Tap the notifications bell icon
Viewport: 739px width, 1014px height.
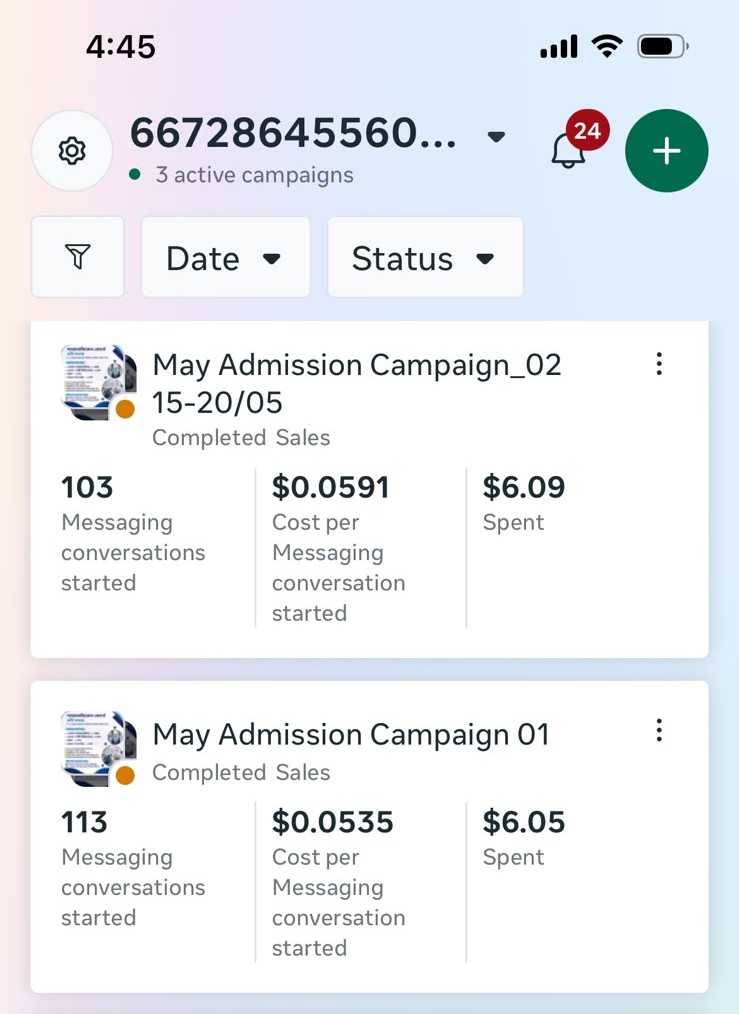coord(568,150)
